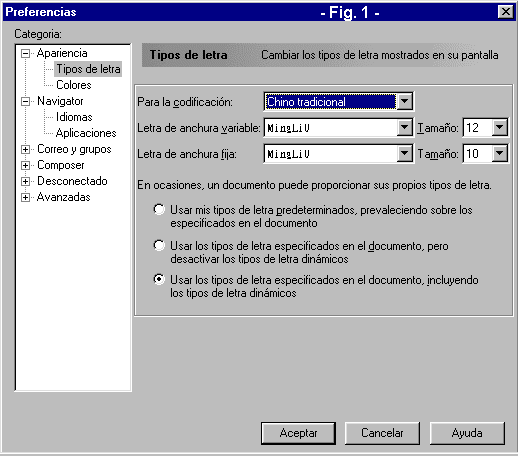Select Colores in the category tree

tap(74, 85)
